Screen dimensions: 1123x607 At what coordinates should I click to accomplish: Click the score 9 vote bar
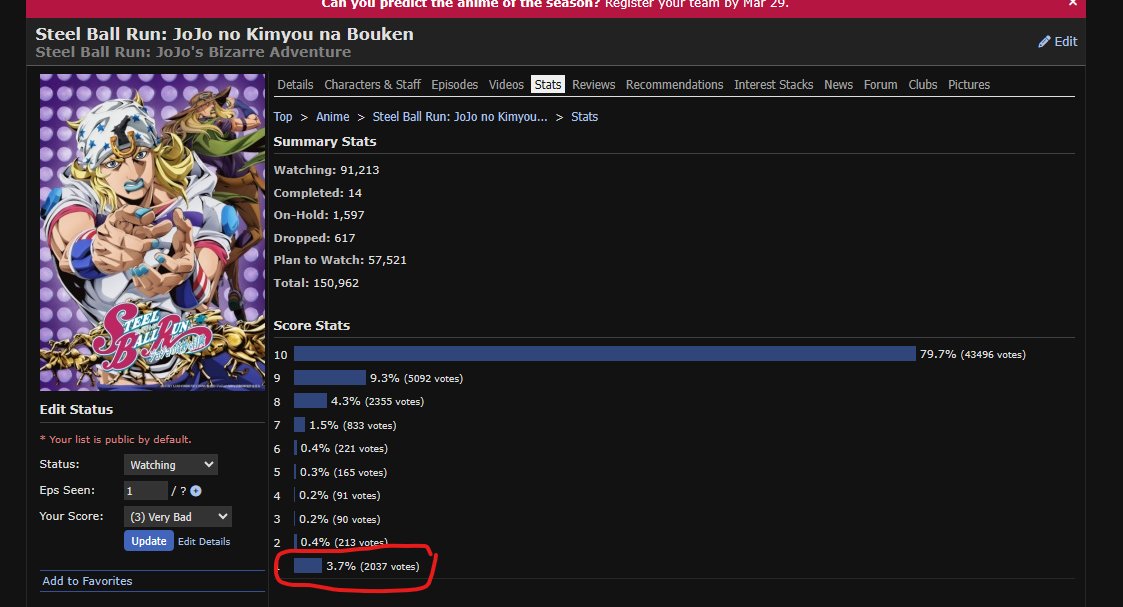click(329, 378)
